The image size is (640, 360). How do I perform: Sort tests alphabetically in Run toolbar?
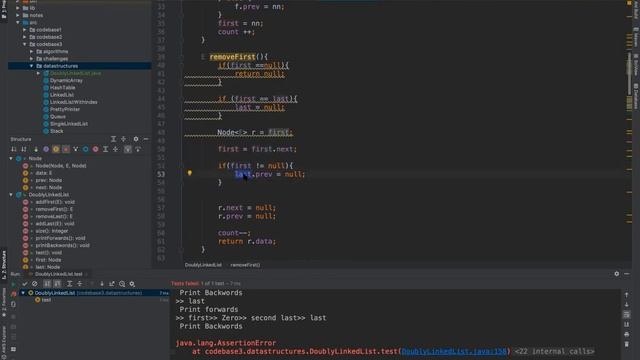click(47, 284)
